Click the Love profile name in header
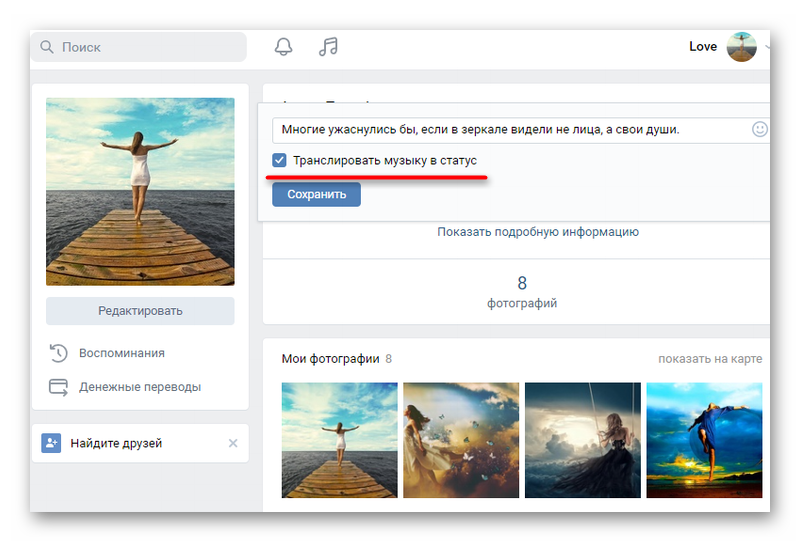This screenshot has height=546, width=800. pos(703,46)
